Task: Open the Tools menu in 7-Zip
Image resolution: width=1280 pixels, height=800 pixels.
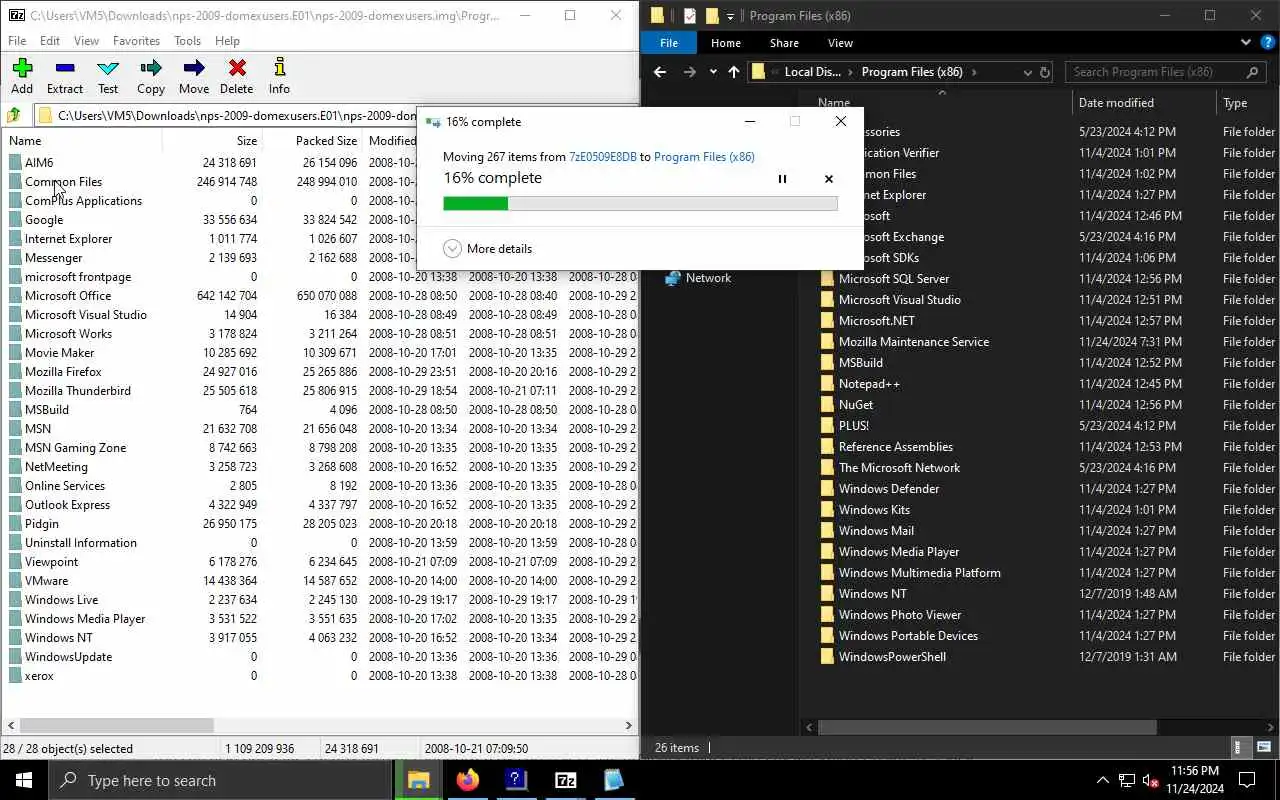Action: pos(188,41)
